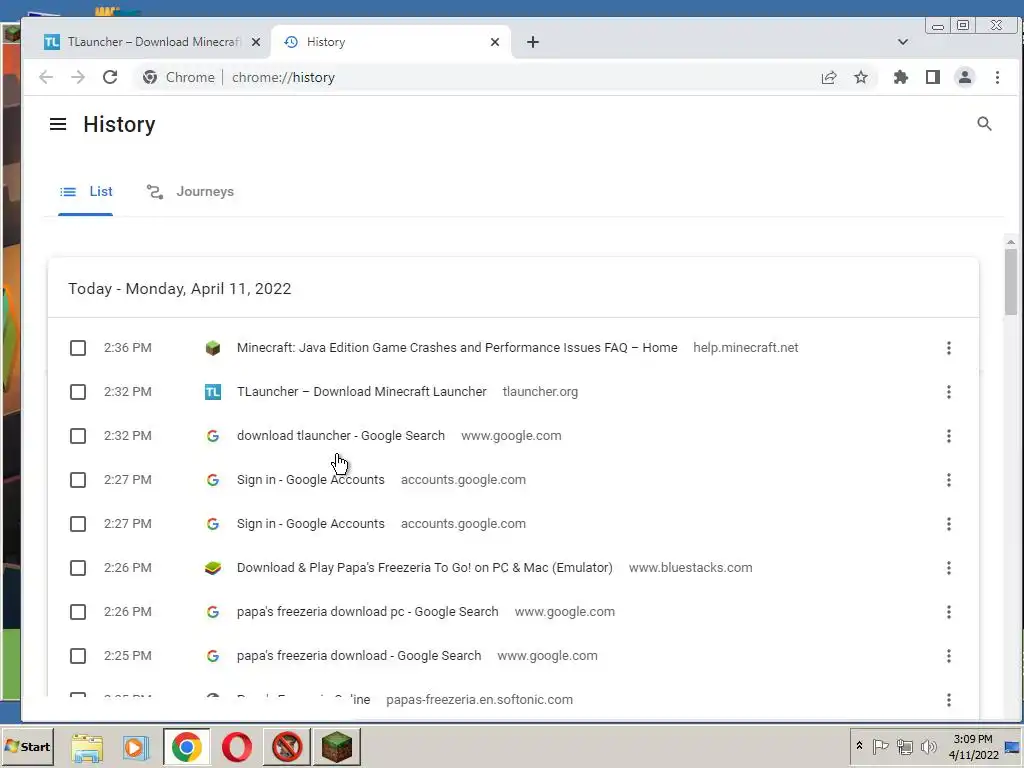Open a new tab with plus button
The height and width of the screenshot is (768, 1024).
pyautogui.click(x=533, y=42)
